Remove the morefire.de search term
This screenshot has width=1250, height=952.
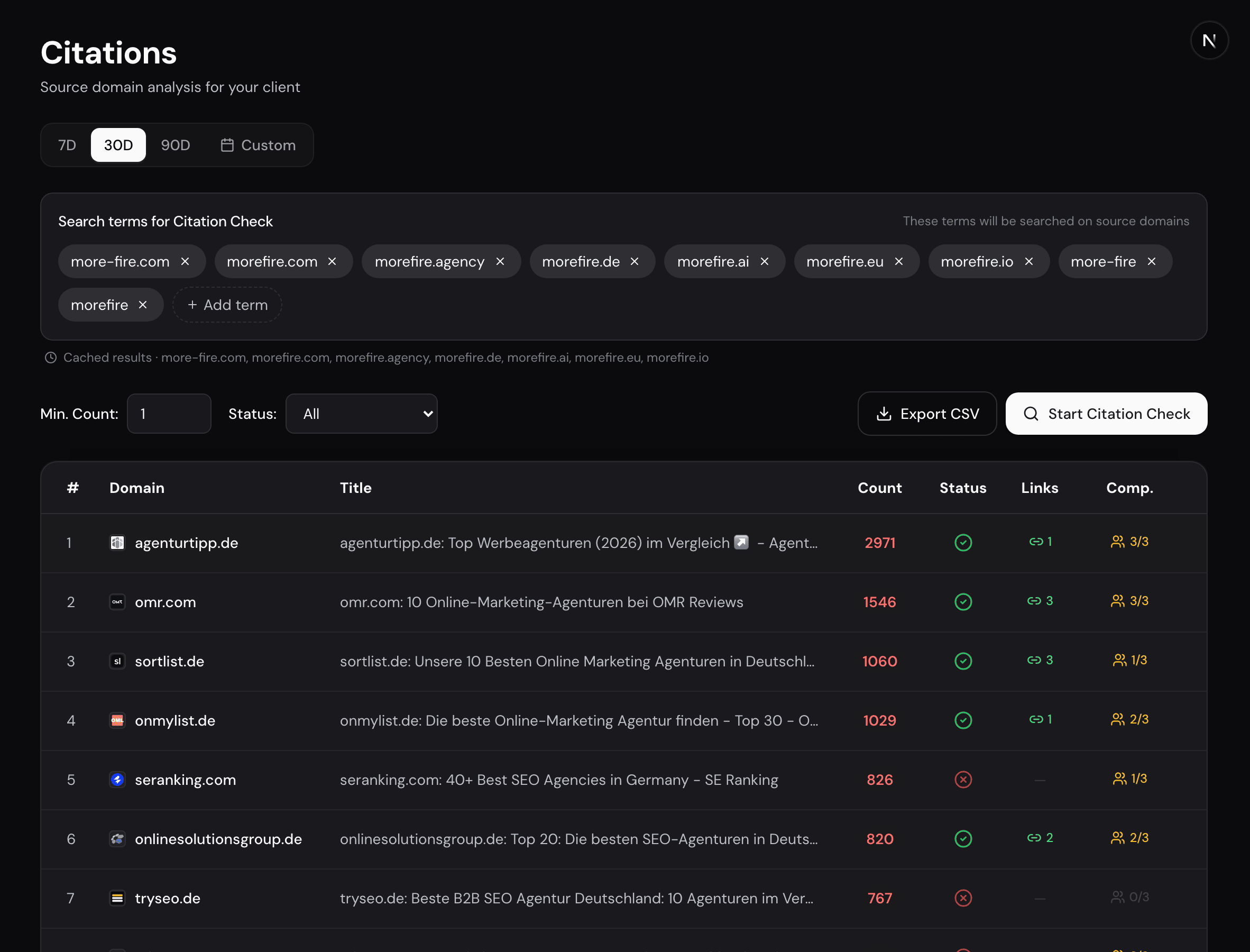(x=635, y=261)
